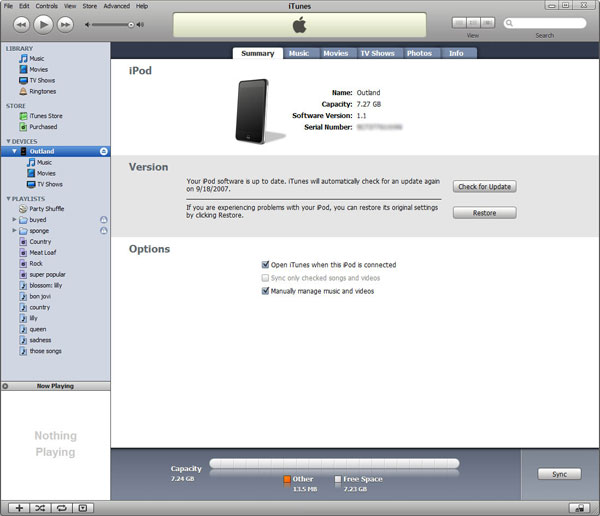The width and height of the screenshot is (600, 516).
Task: Expand the sponge folder
Action: tap(14, 230)
